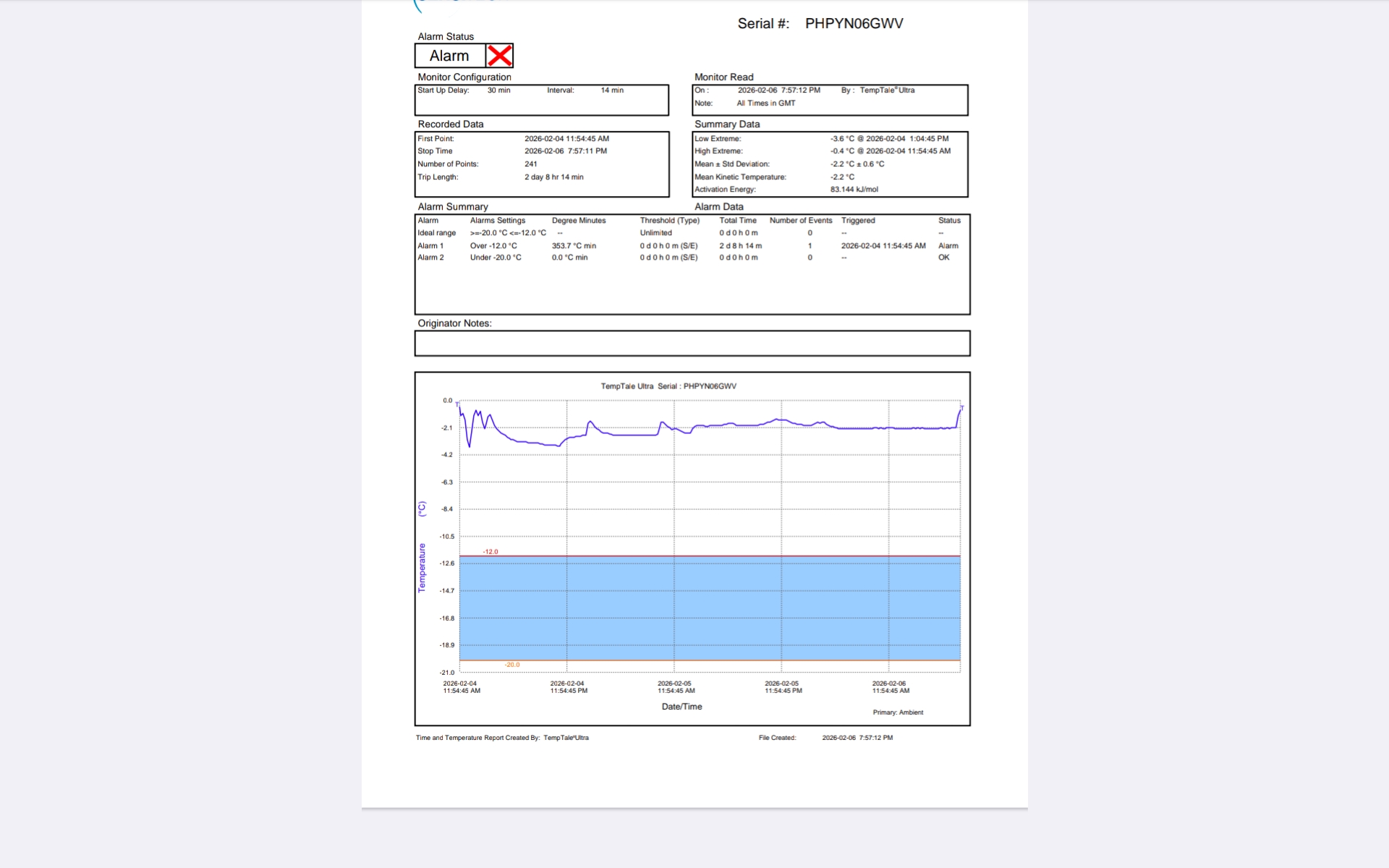Click the Triggered column header
The height and width of the screenshot is (868, 1389).
tap(858, 221)
